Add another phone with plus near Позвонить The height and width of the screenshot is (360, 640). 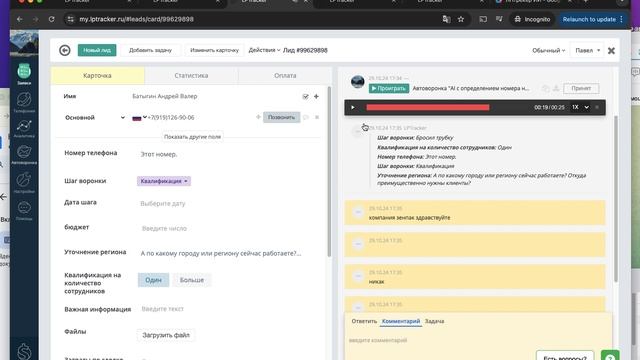point(258,117)
